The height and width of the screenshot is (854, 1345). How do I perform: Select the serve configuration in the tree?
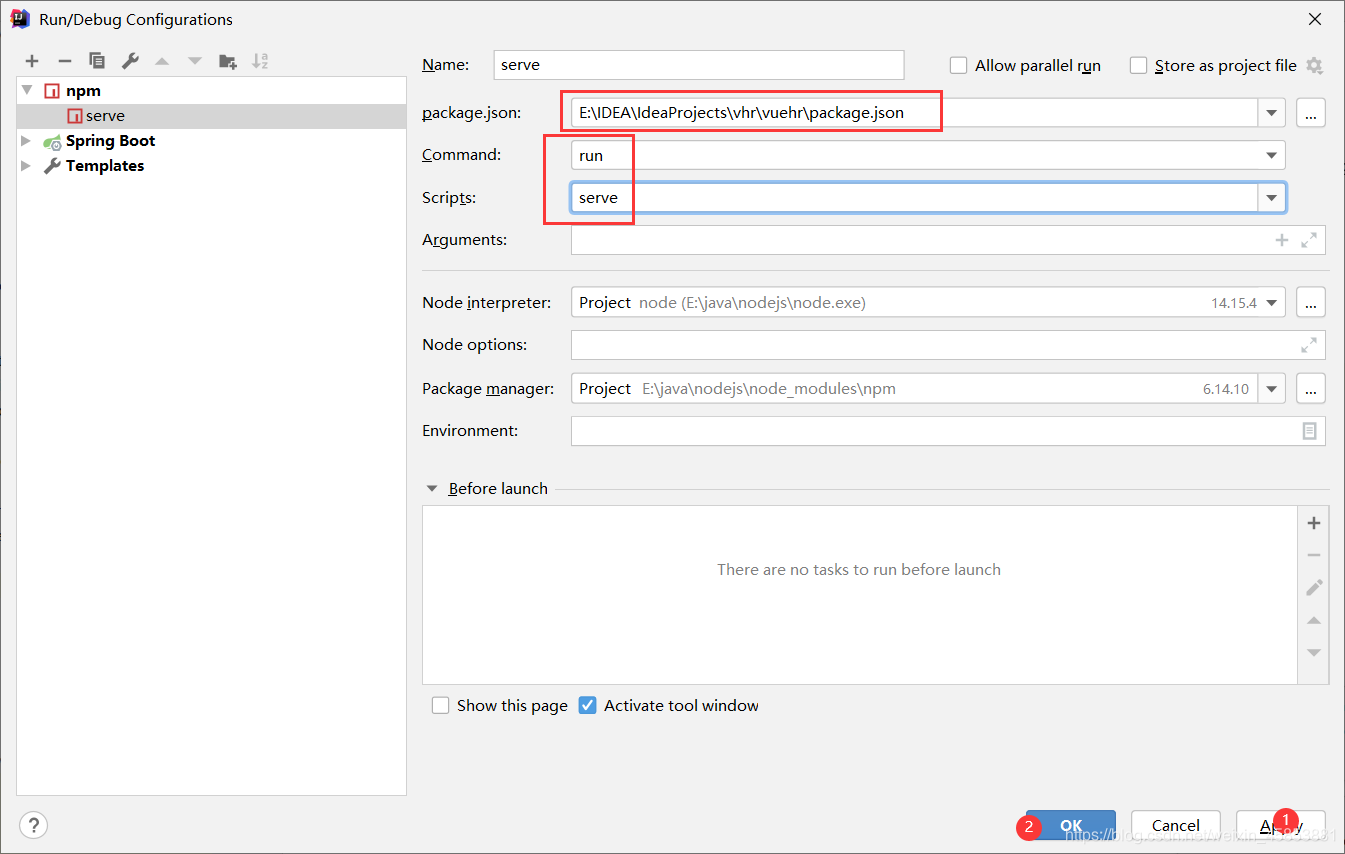(x=211, y=116)
